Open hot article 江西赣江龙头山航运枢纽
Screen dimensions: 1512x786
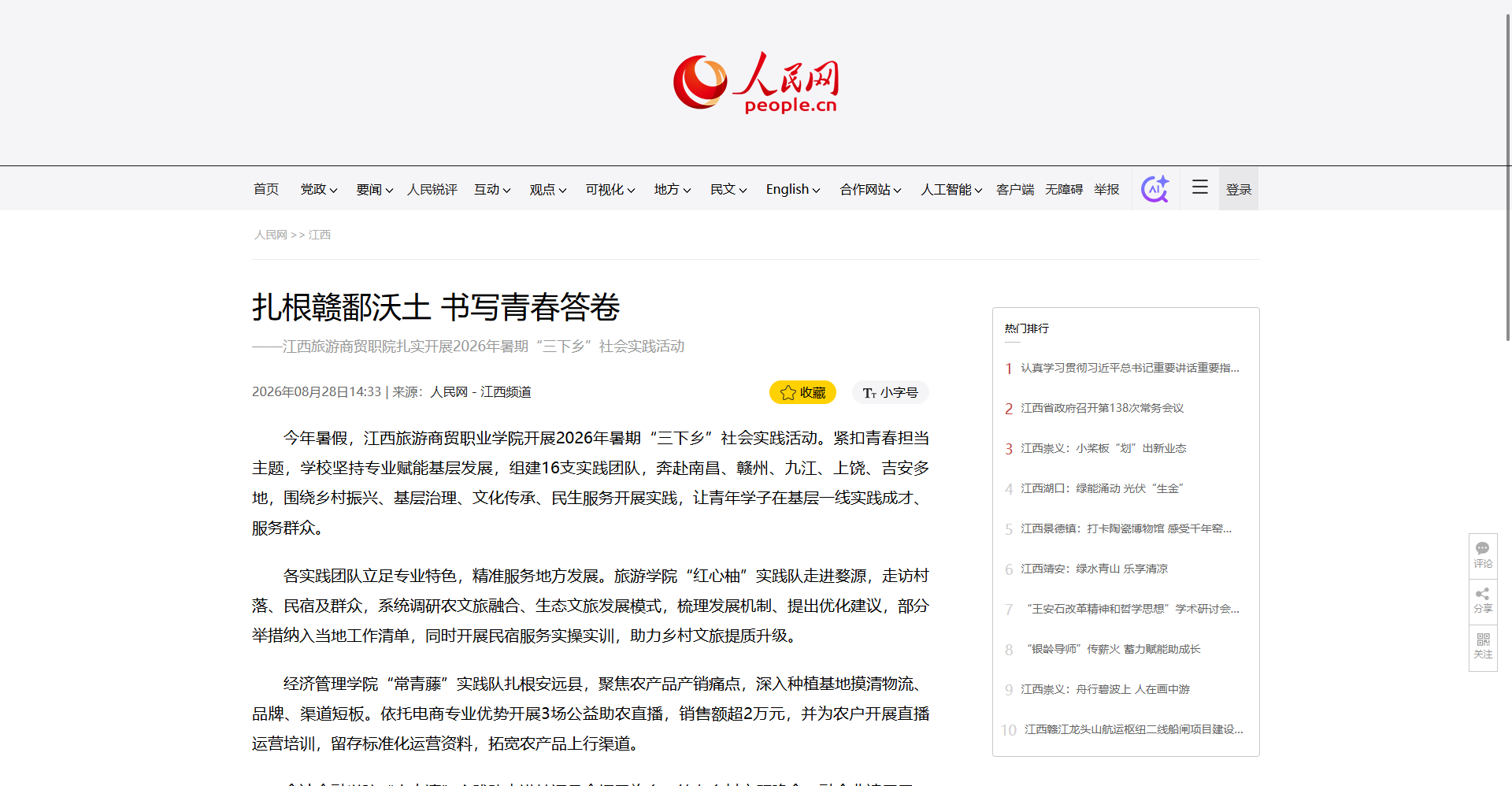tap(1134, 729)
